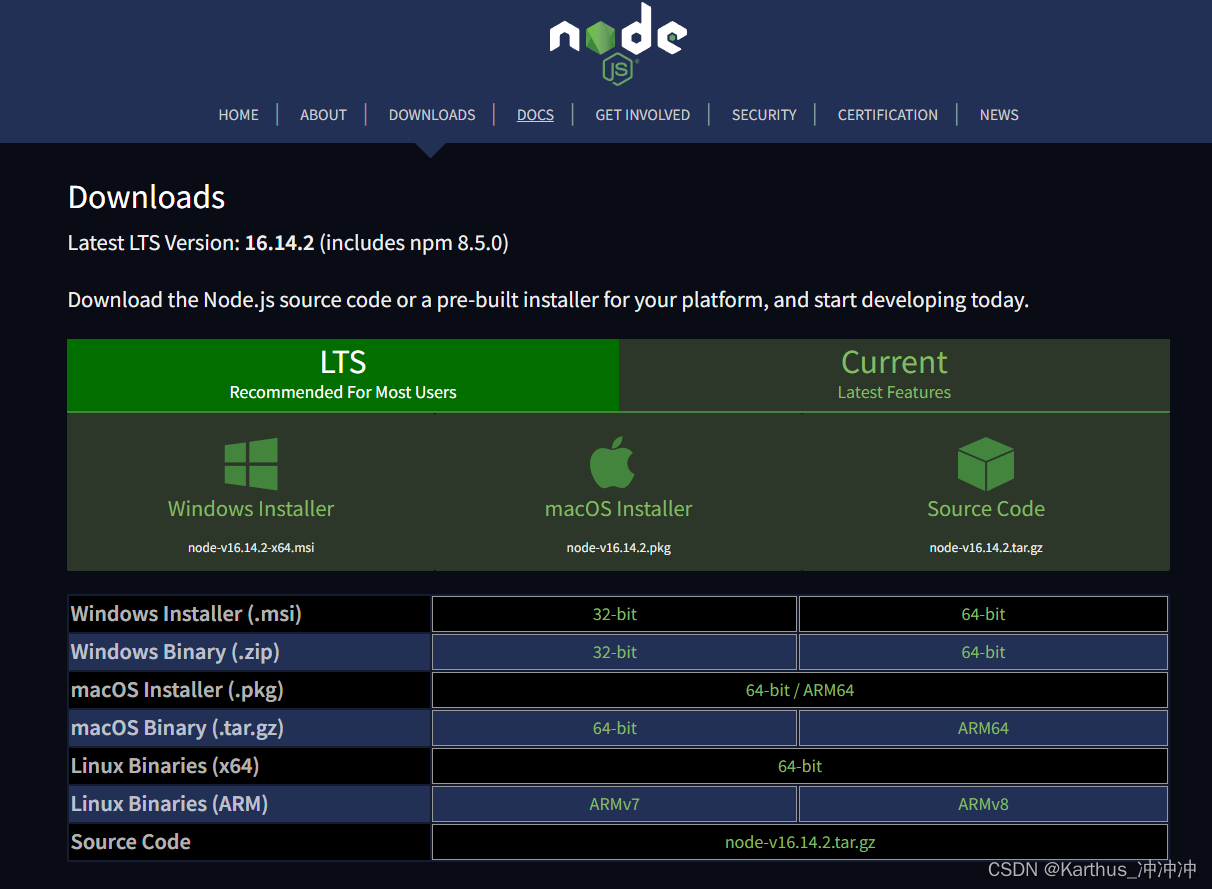Click the Windows Binary (.zip) row label

click(x=175, y=652)
